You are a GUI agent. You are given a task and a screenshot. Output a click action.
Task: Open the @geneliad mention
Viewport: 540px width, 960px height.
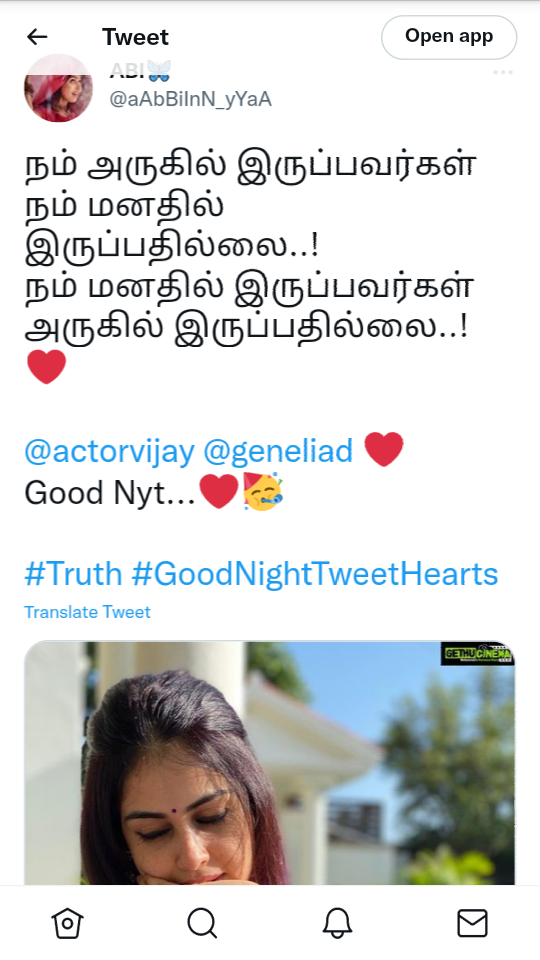click(x=278, y=451)
